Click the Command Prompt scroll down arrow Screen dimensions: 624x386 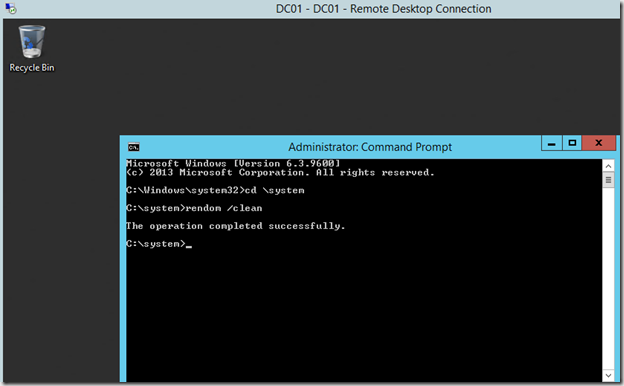608,375
